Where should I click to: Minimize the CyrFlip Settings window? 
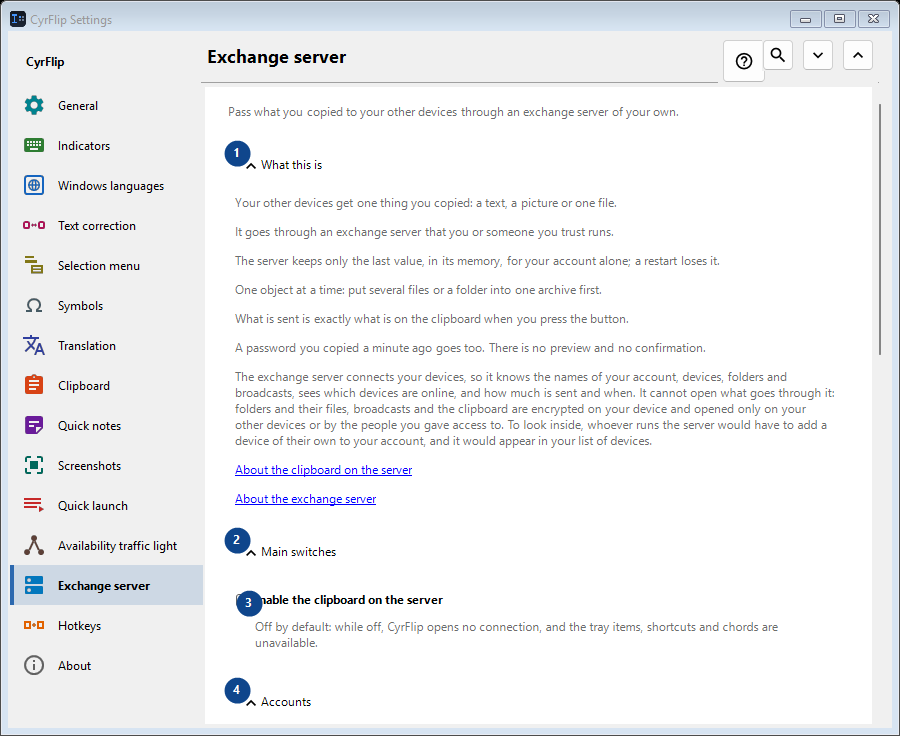coord(805,19)
